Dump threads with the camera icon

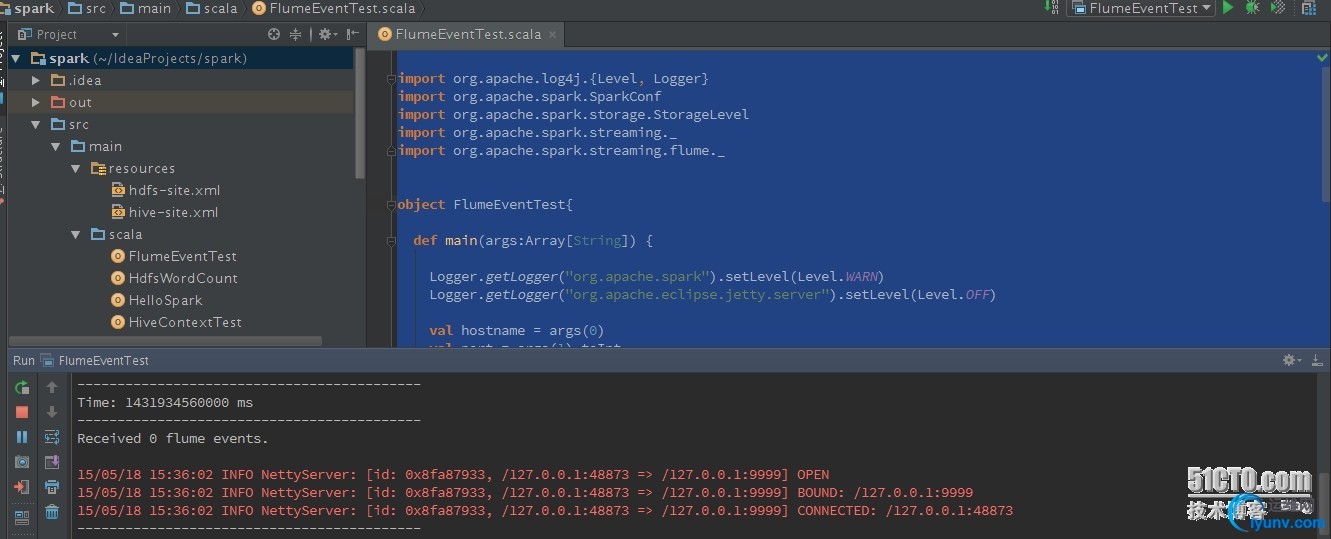click(21, 462)
